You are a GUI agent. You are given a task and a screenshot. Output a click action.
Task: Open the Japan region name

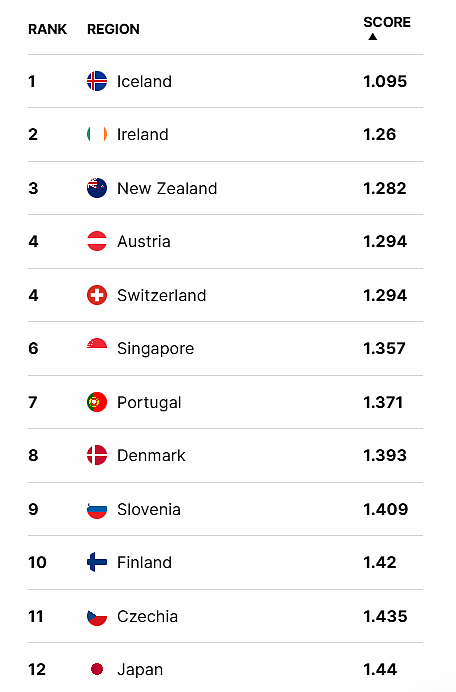140,669
